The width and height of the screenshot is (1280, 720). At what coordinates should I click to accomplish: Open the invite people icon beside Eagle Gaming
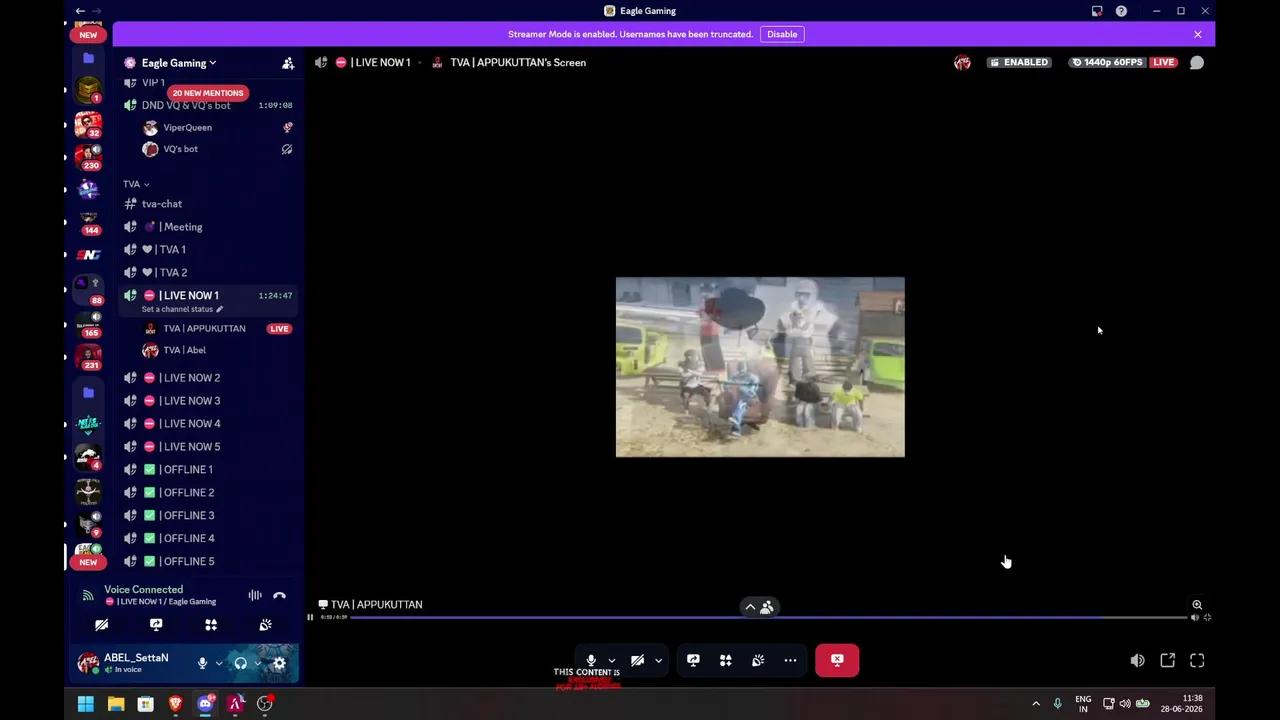[288, 63]
